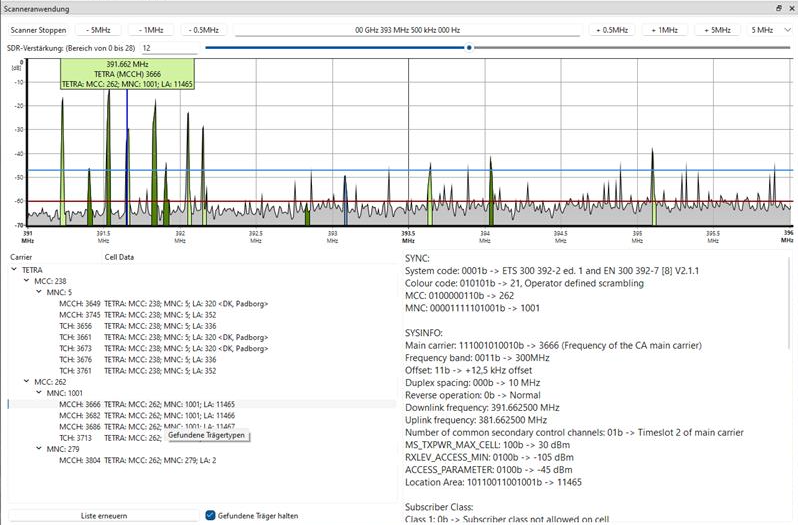Close the Scanneranwendung panel
This screenshot has width=798, height=525.
tap(790, 8)
